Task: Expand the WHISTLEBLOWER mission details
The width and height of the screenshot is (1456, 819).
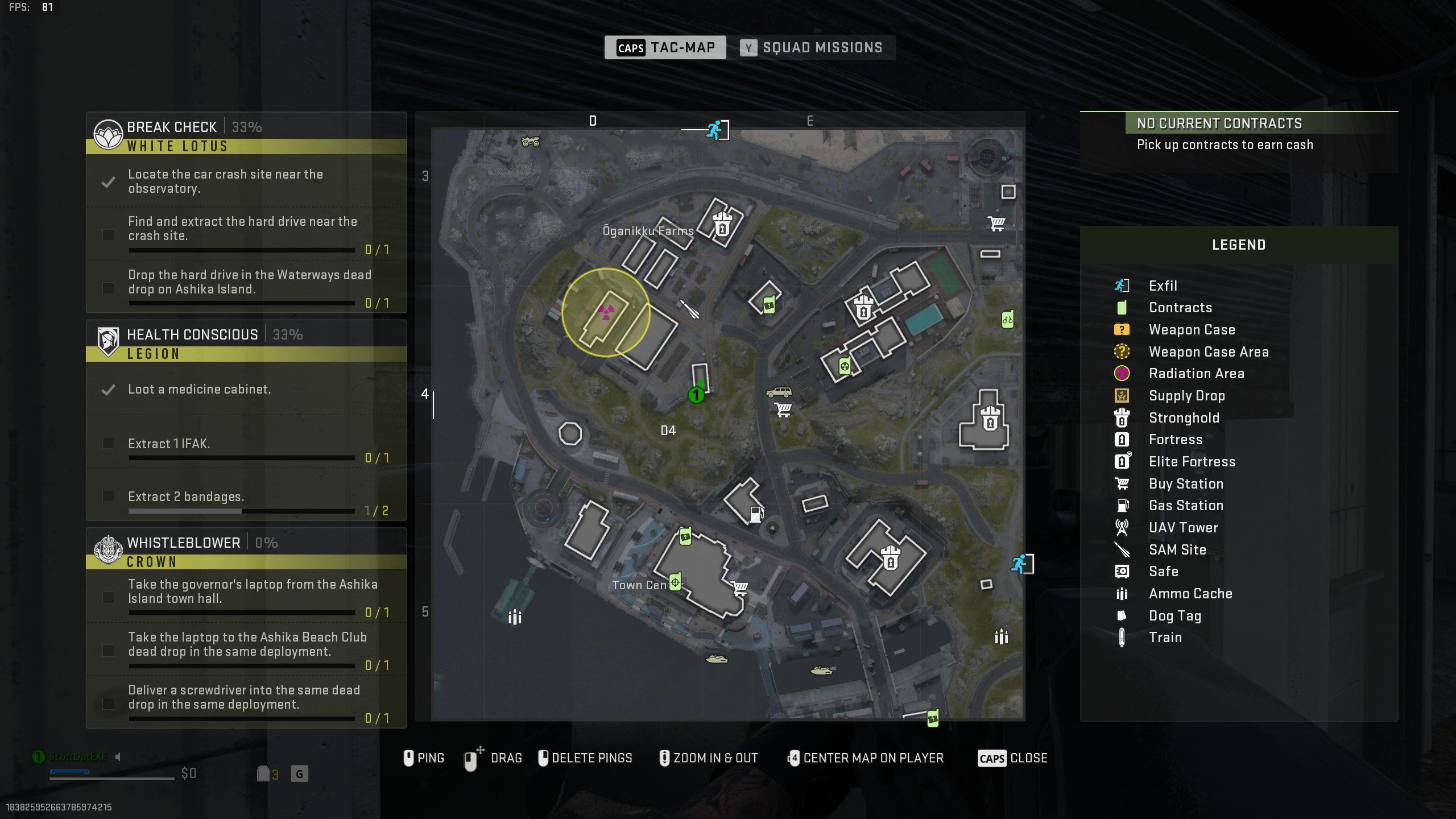Action: pos(183,542)
